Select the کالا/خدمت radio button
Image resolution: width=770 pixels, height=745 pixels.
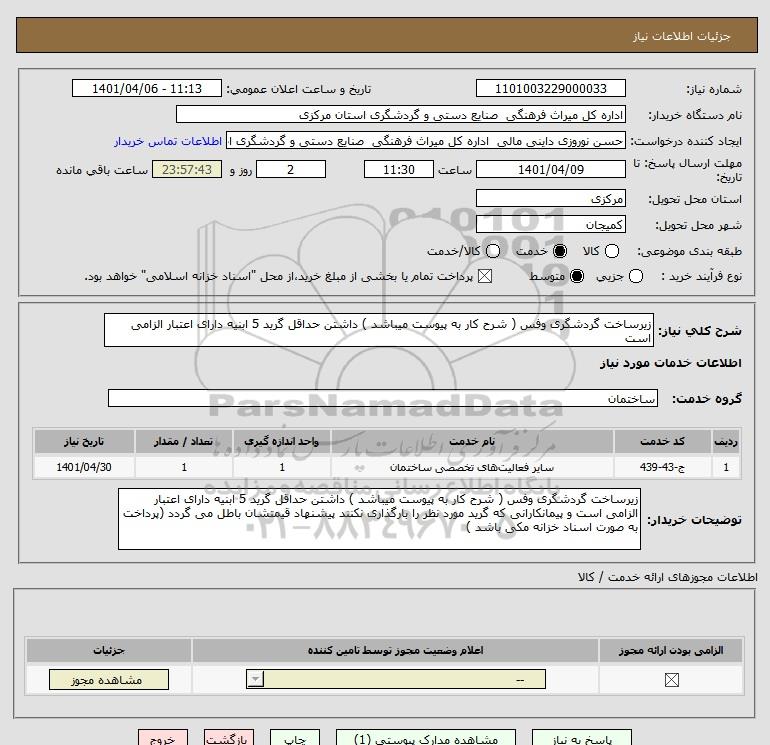coord(493,251)
